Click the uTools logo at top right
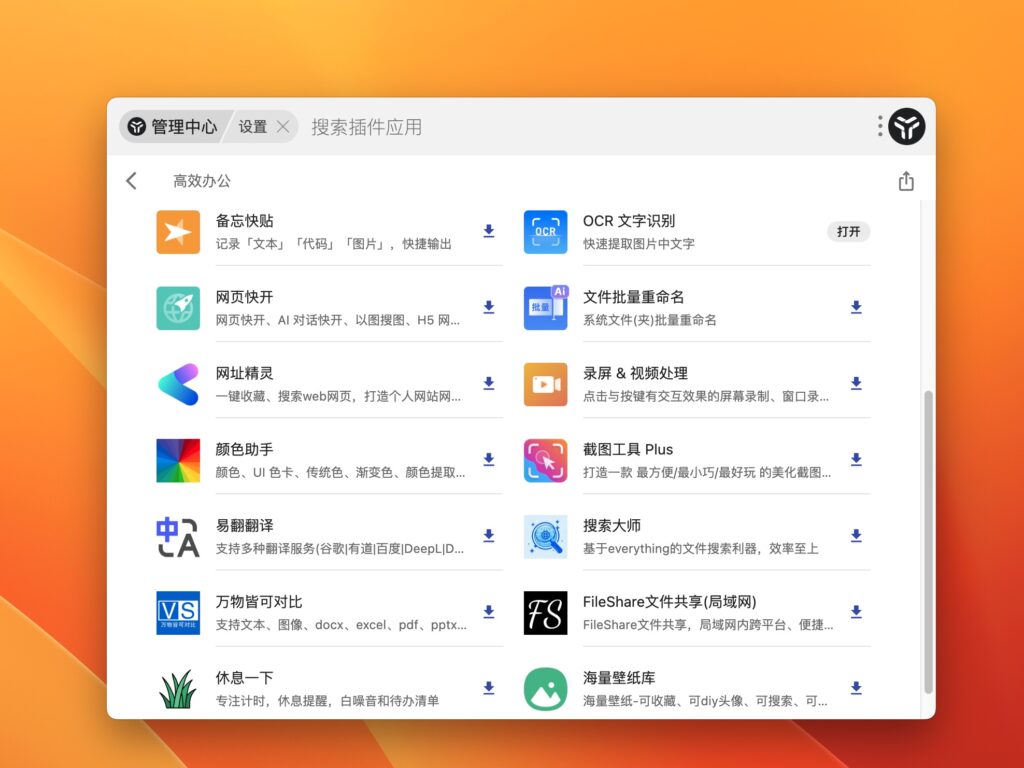The height and width of the screenshot is (768, 1024). 906,126
